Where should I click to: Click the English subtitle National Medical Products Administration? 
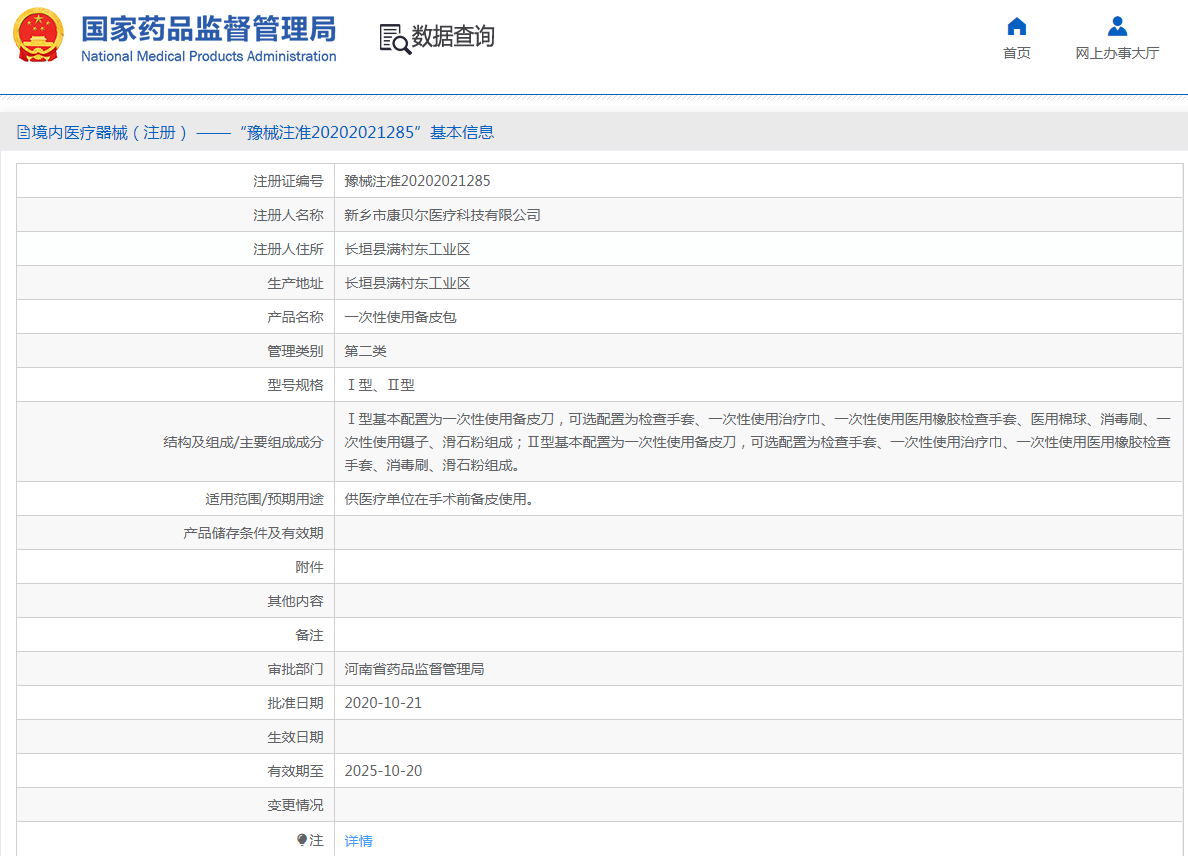pos(210,55)
